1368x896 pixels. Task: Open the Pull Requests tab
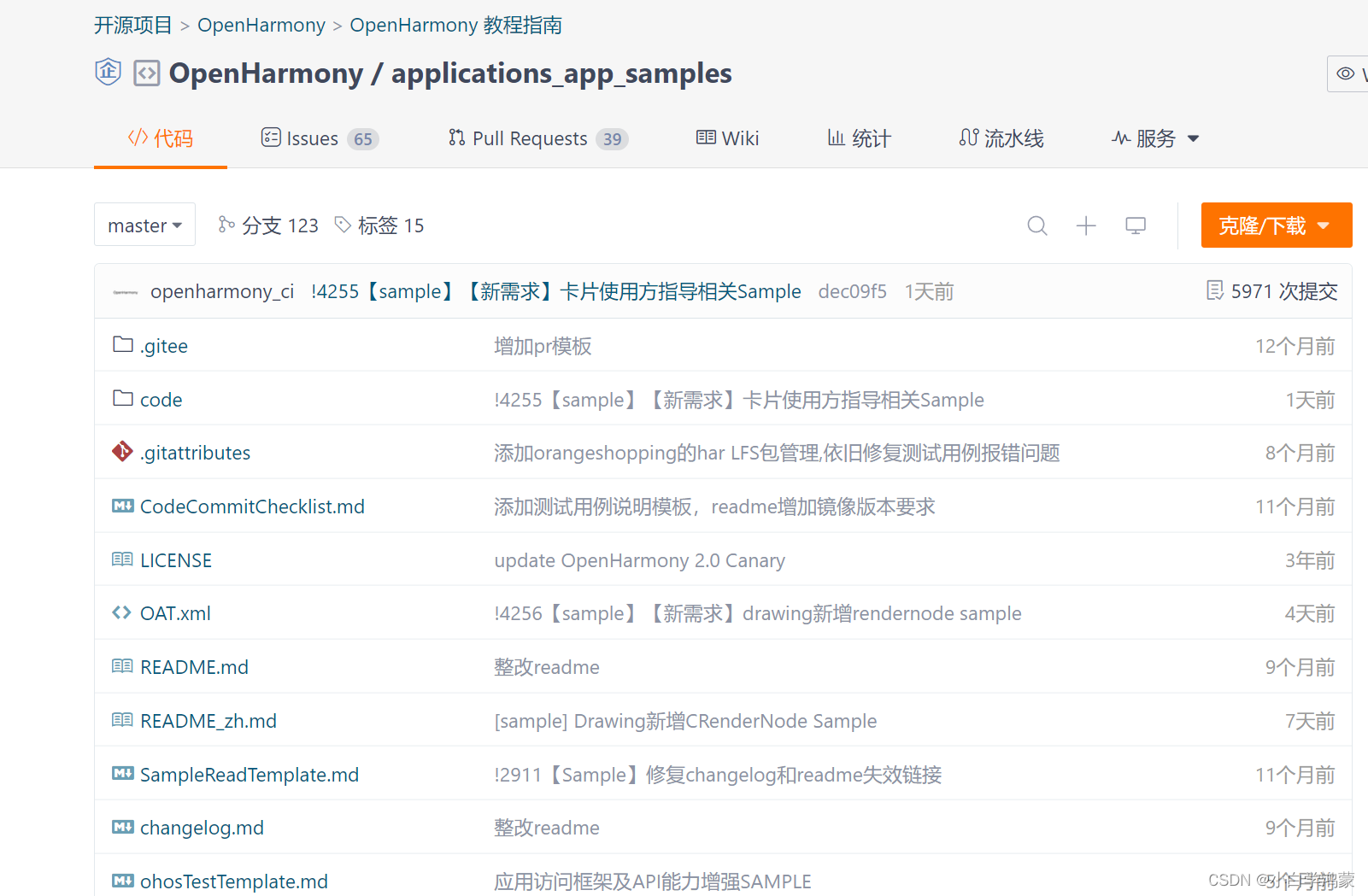[538, 138]
